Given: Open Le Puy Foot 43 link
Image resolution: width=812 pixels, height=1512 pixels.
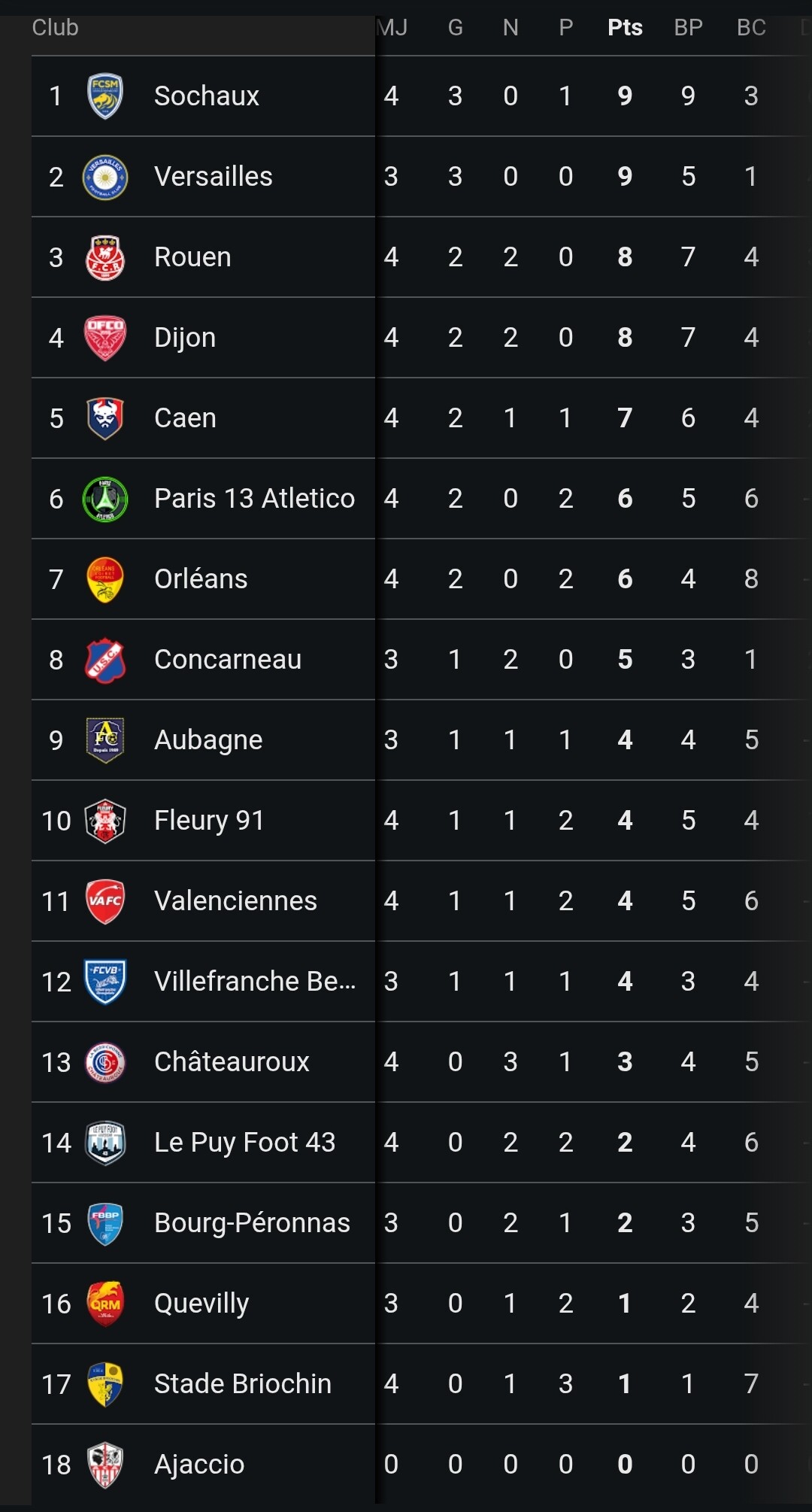Looking at the screenshot, I should 244,1143.
